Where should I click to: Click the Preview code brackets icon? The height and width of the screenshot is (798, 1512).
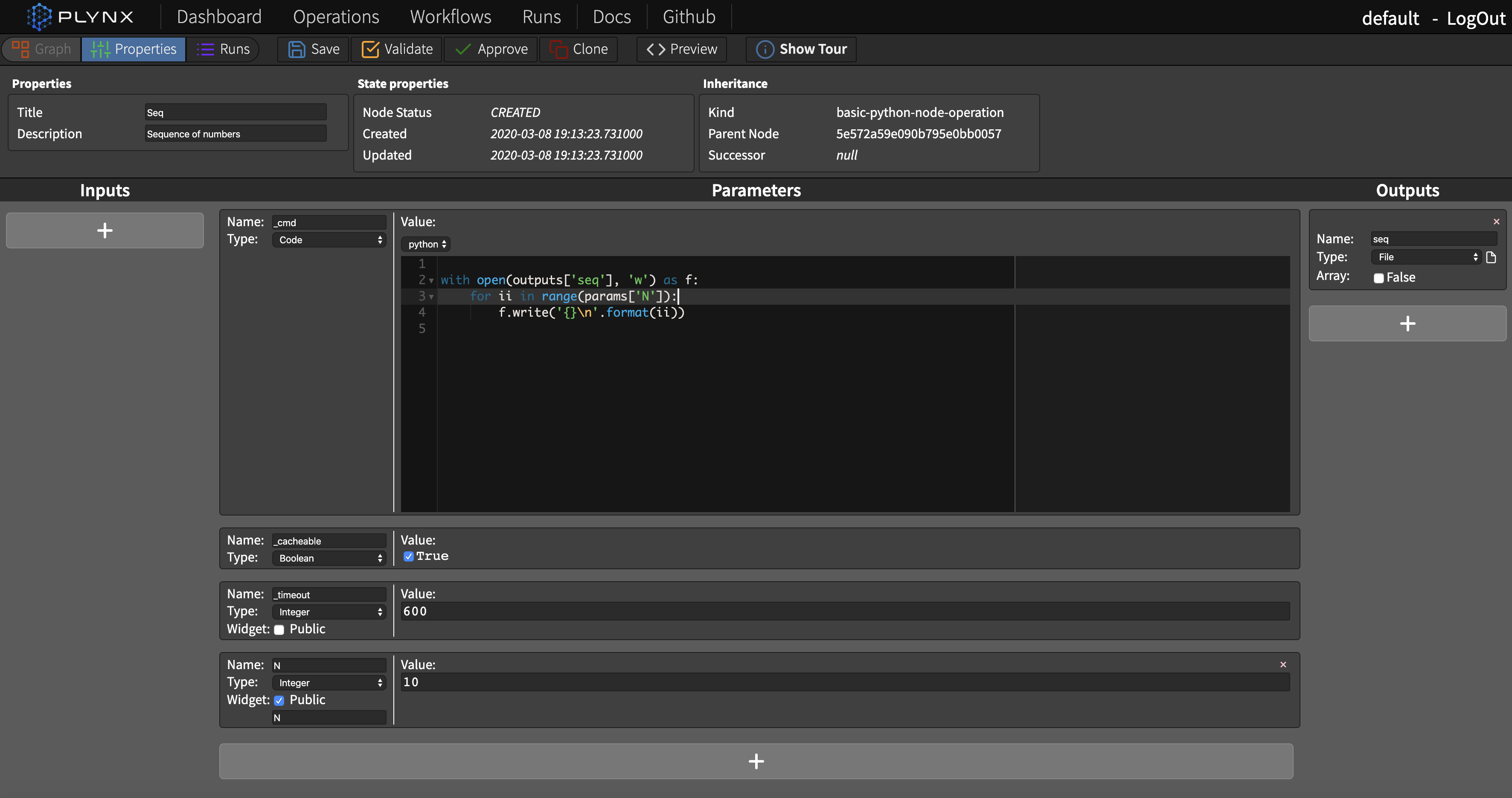click(656, 50)
